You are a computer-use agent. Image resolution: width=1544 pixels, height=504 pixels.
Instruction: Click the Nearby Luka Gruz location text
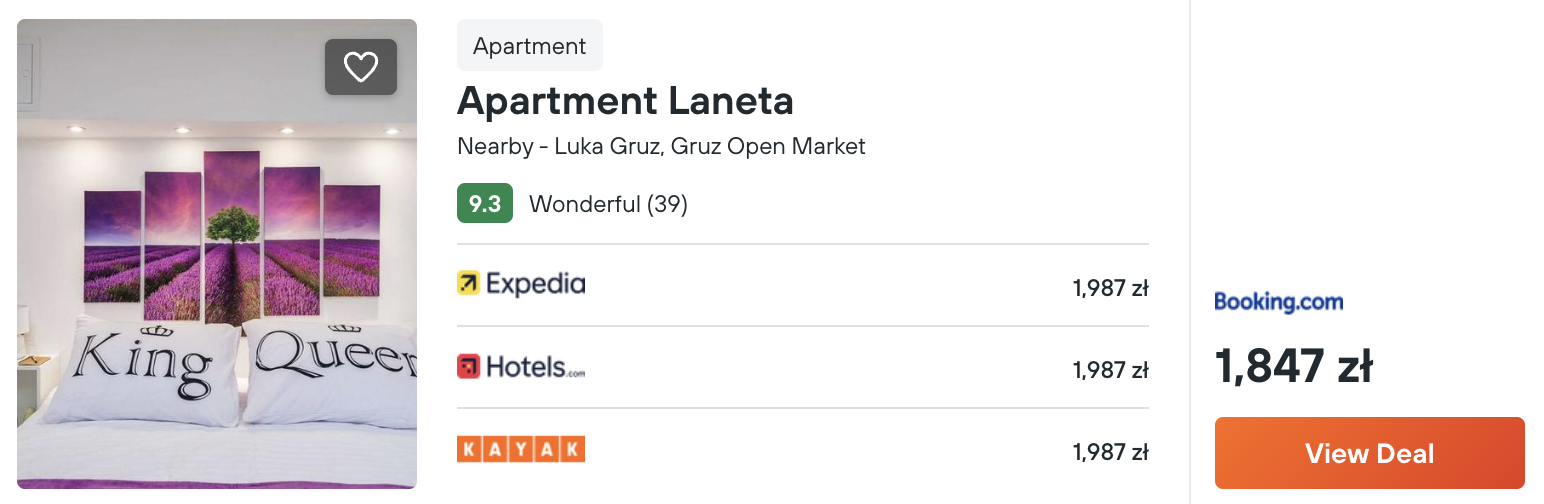click(x=661, y=146)
